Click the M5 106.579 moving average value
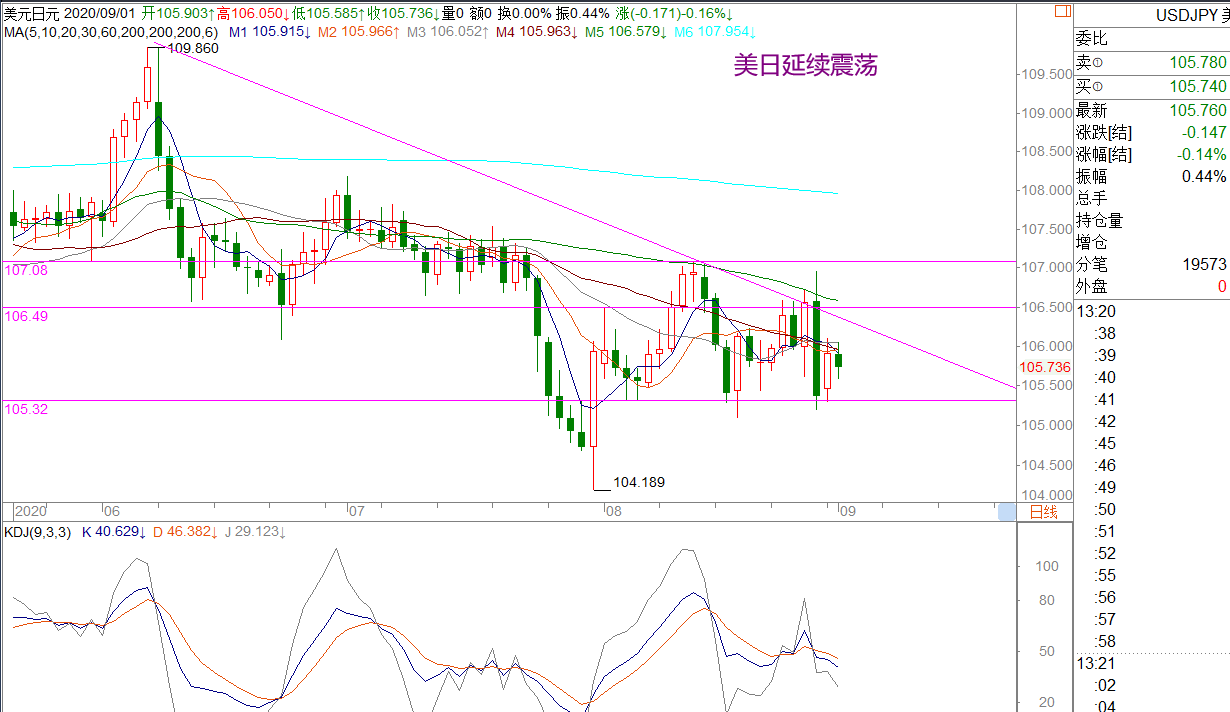 pyautogui.click(x=625, y=32)
